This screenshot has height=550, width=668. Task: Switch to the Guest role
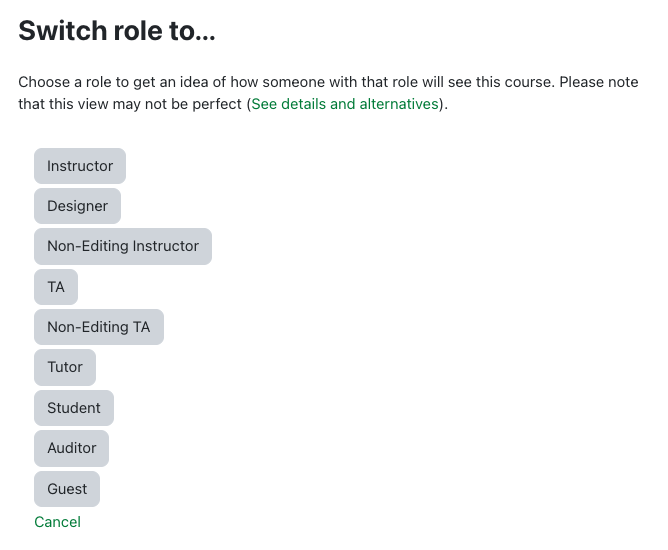[67, 489]
